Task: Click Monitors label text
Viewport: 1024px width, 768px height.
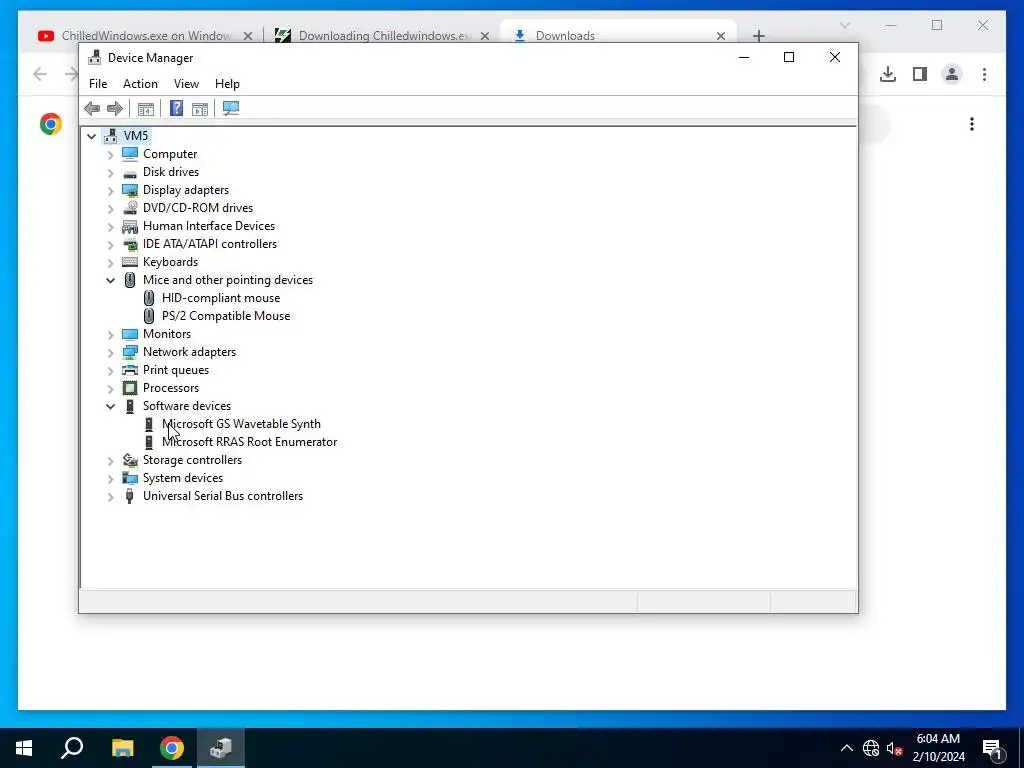Action: pos(167,334)
